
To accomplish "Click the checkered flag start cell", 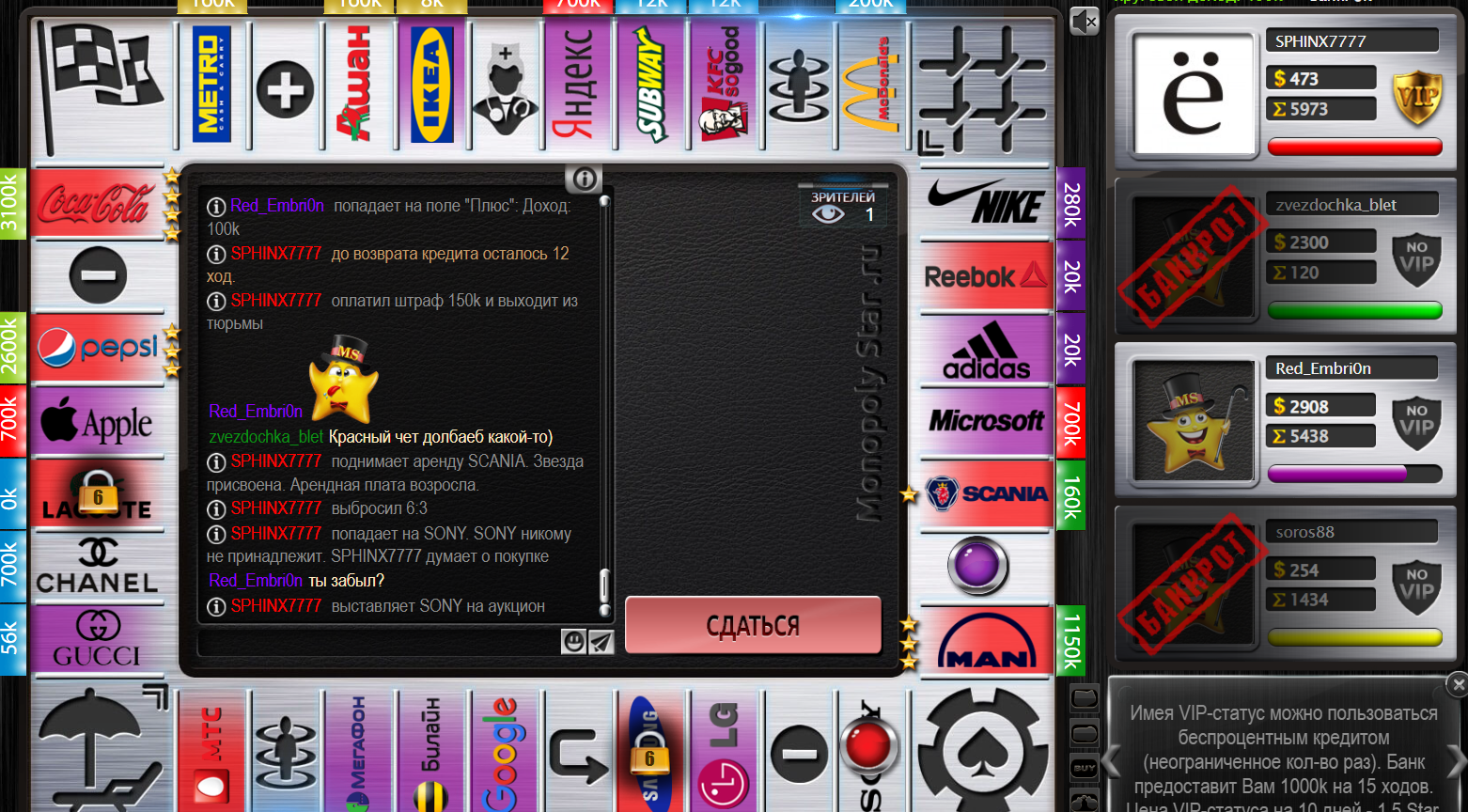I will (x=102, y=86).
